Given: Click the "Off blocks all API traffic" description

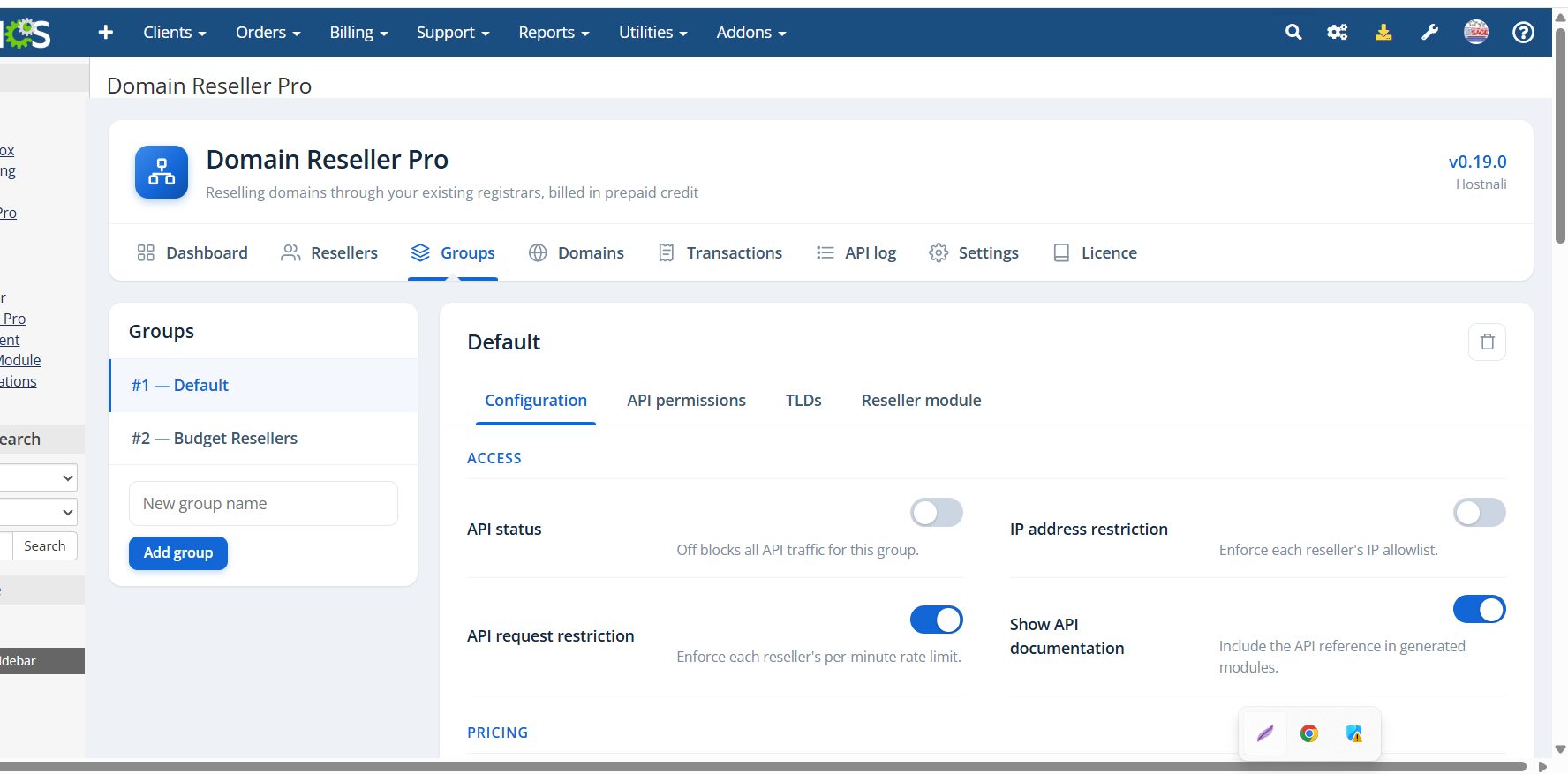Looking at the screenshot, I should pos(798,550).
